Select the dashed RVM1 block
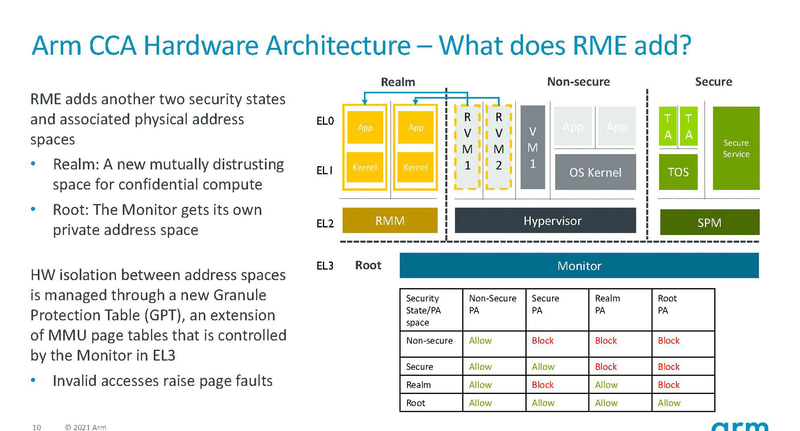 pos(467,147)
